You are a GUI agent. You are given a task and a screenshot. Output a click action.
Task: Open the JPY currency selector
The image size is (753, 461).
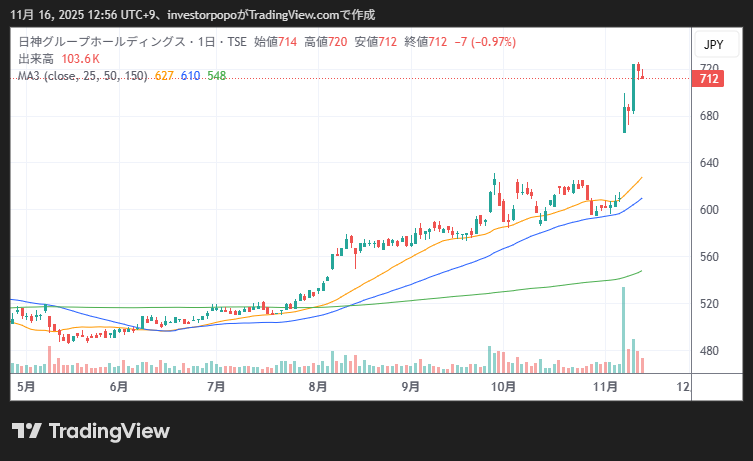pos(713,45)
